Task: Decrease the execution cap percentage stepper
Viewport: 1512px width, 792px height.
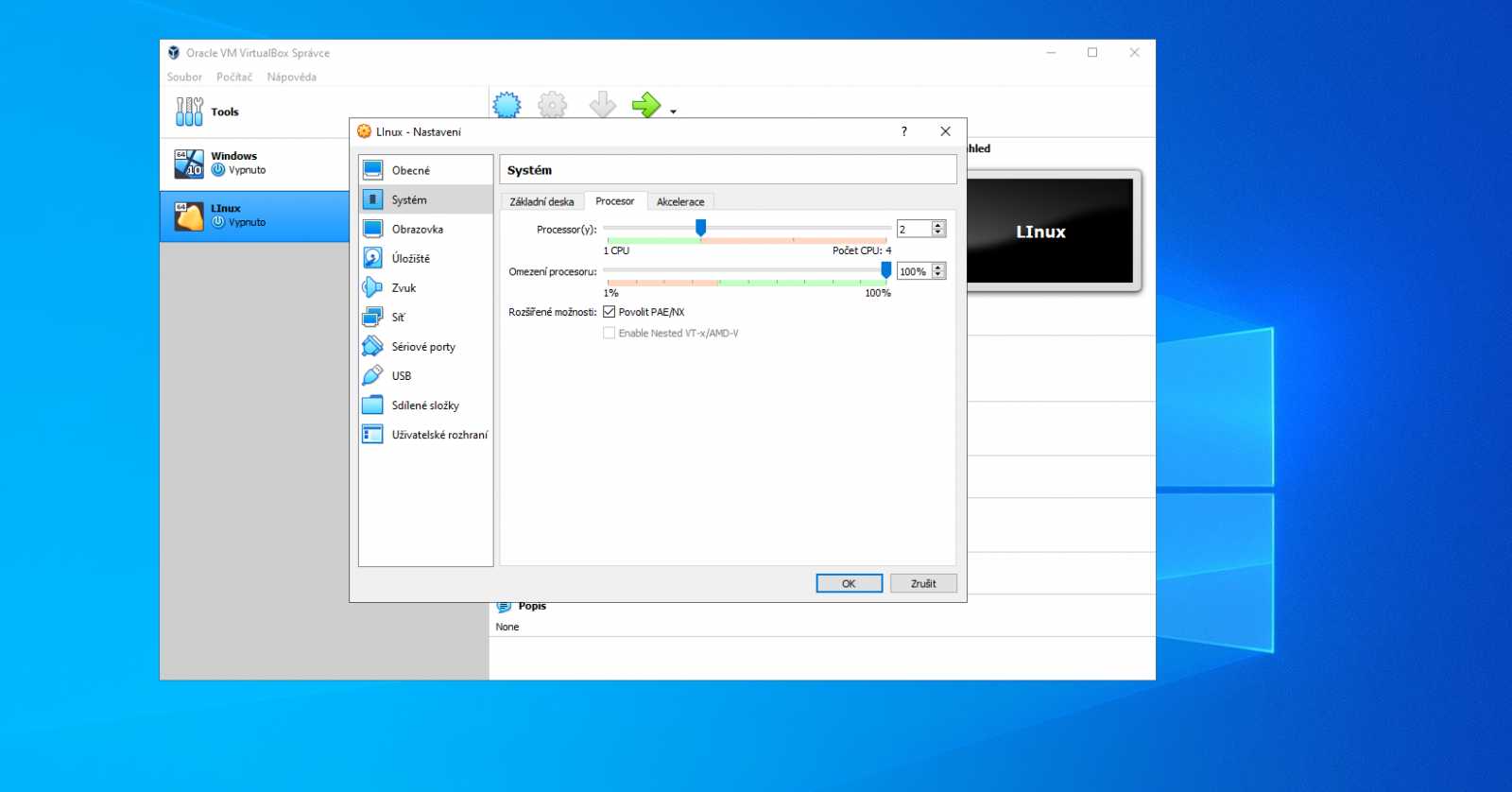Action: [938, 275]
